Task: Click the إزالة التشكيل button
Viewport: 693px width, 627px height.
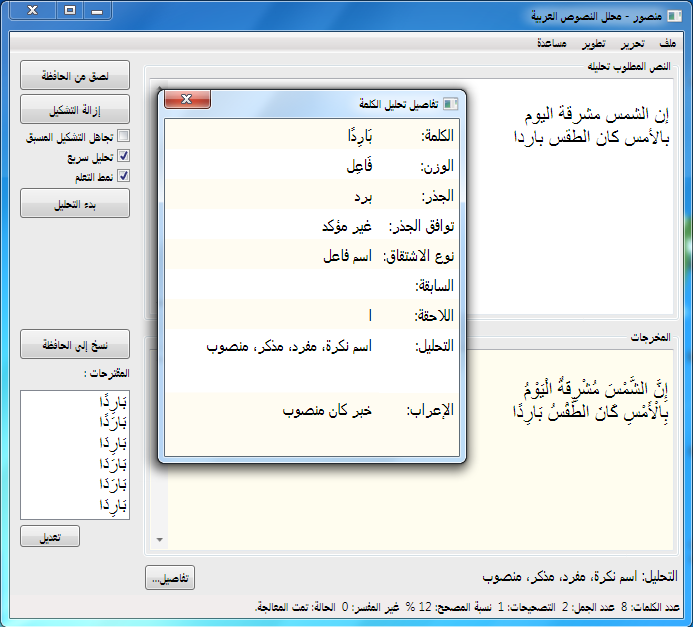Action: (75, 109)
